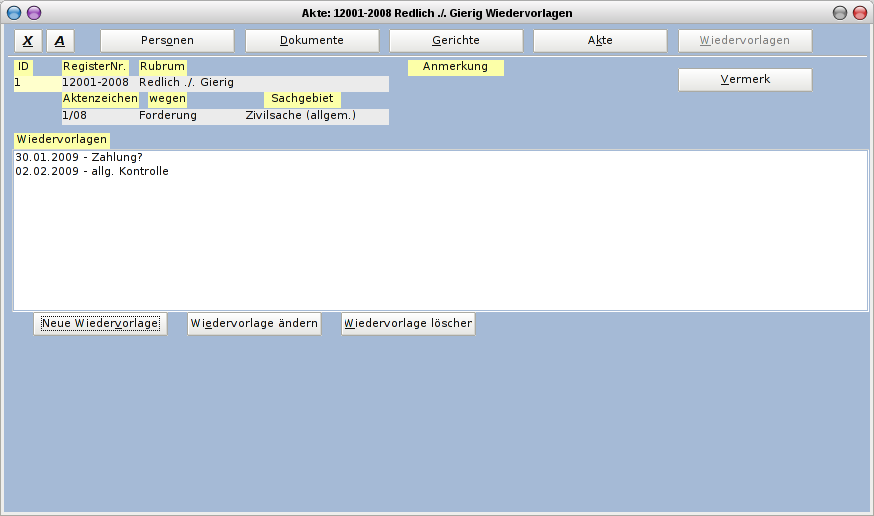Go to the Gerichte section
Screen dimensions: 874x516
[456, 41]
